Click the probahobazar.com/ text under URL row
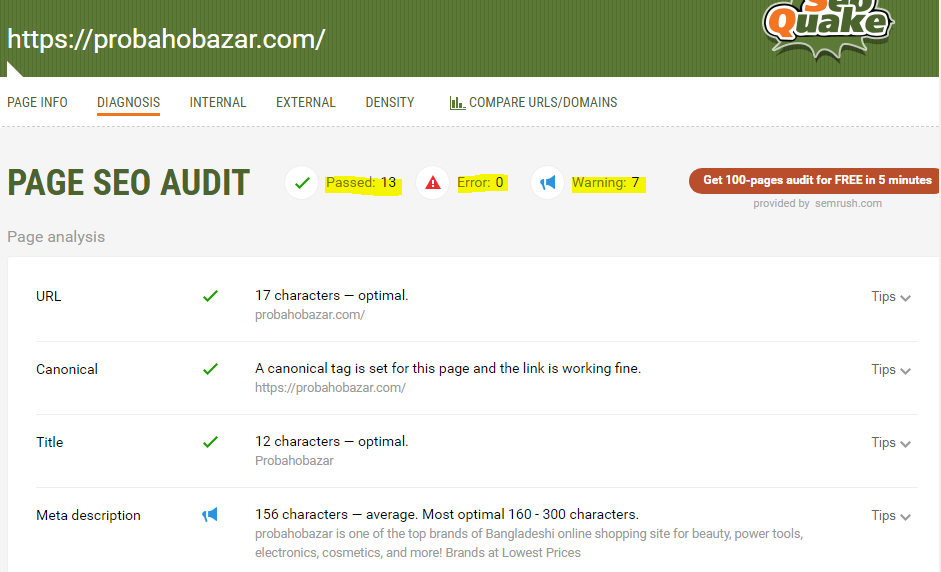The image size is (941, 572). (310, 315)
